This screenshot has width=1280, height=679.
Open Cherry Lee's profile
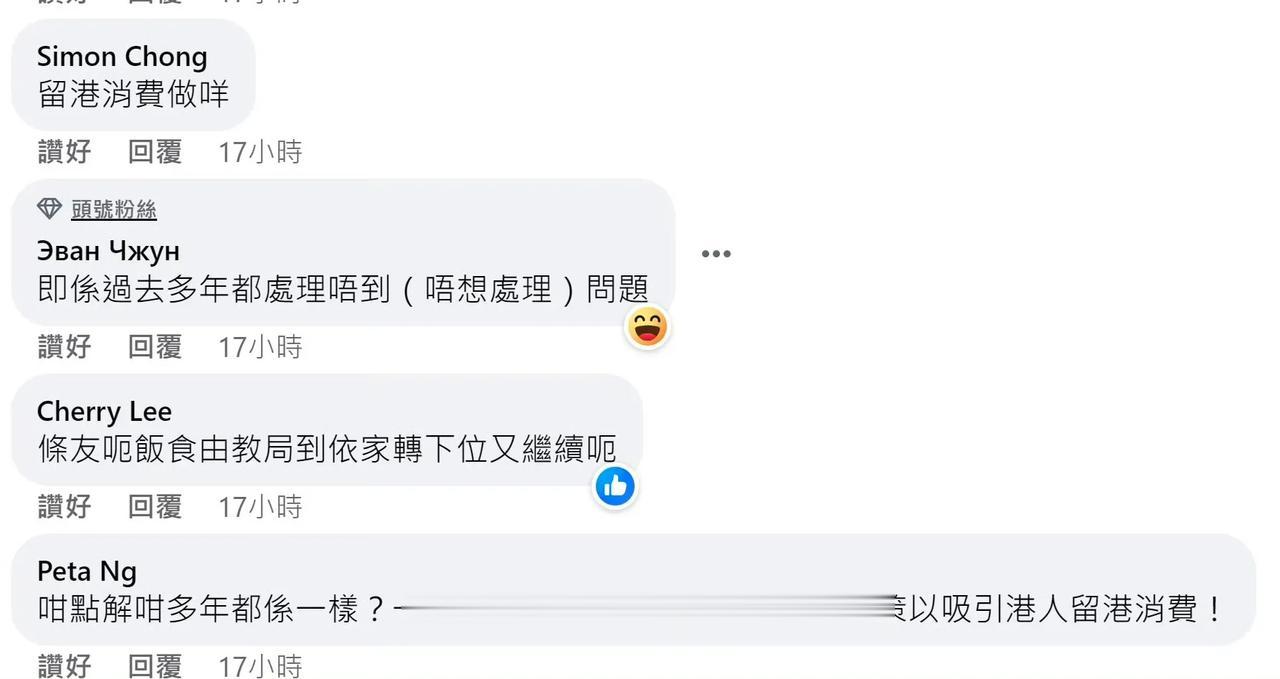pos(104,412)
